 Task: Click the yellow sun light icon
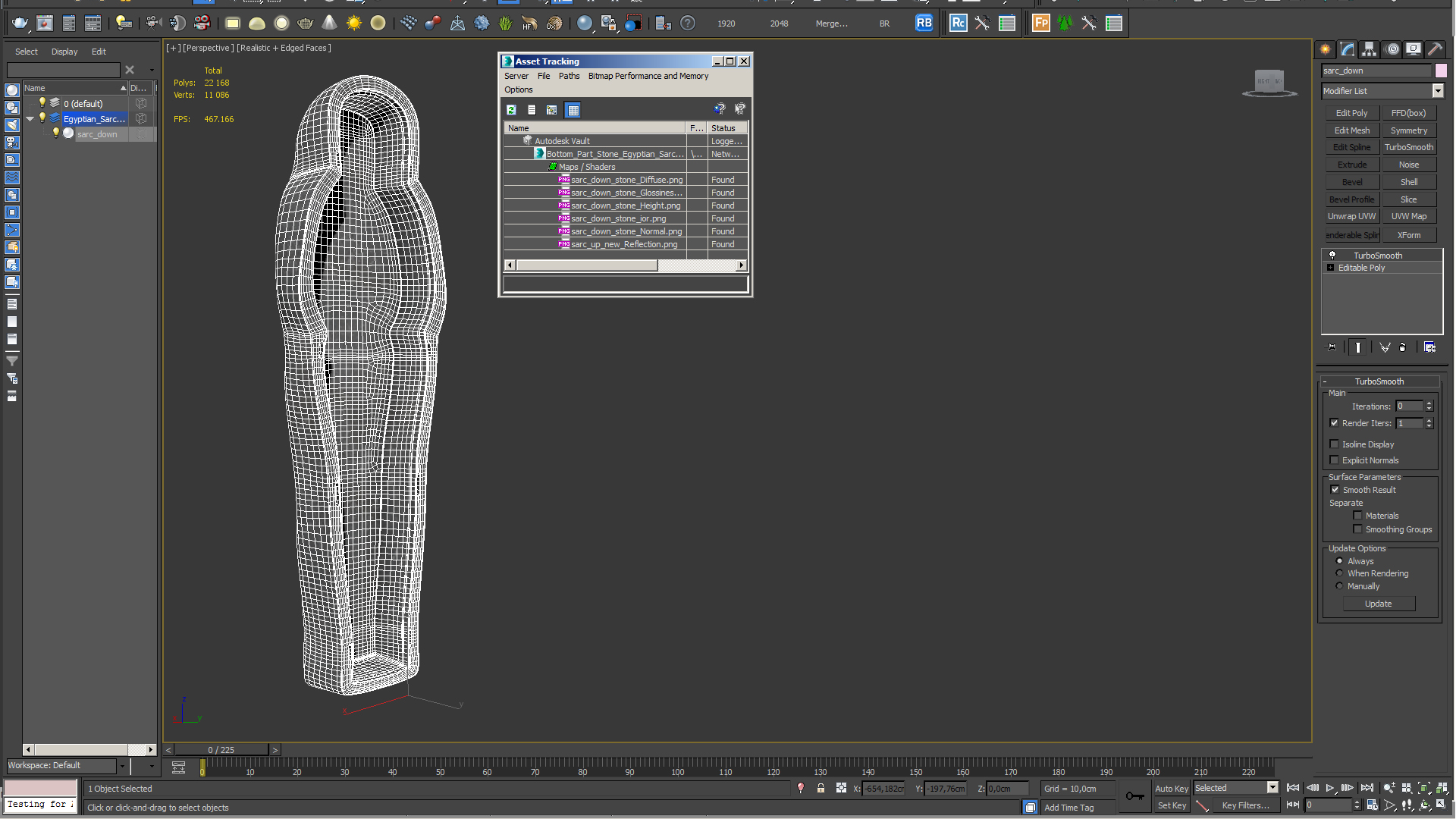(353, 24)
